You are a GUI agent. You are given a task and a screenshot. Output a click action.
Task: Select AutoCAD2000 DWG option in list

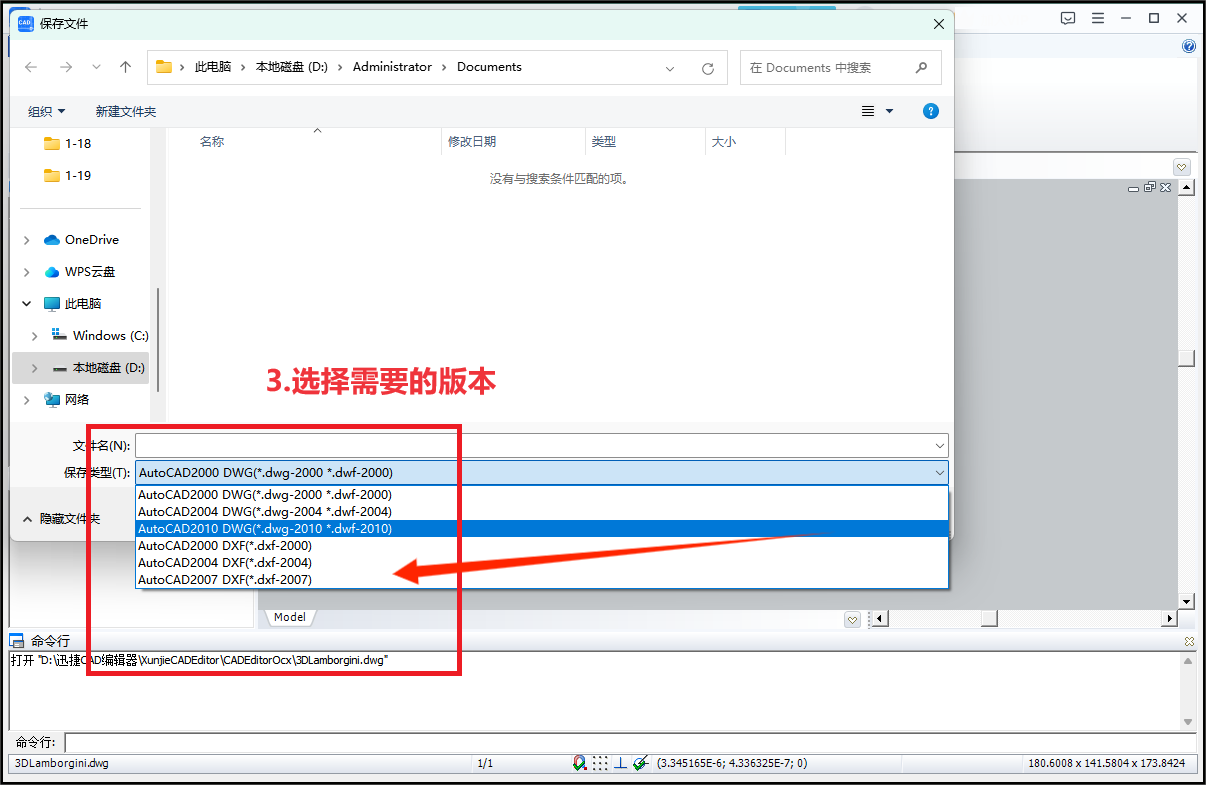[542, 494]
